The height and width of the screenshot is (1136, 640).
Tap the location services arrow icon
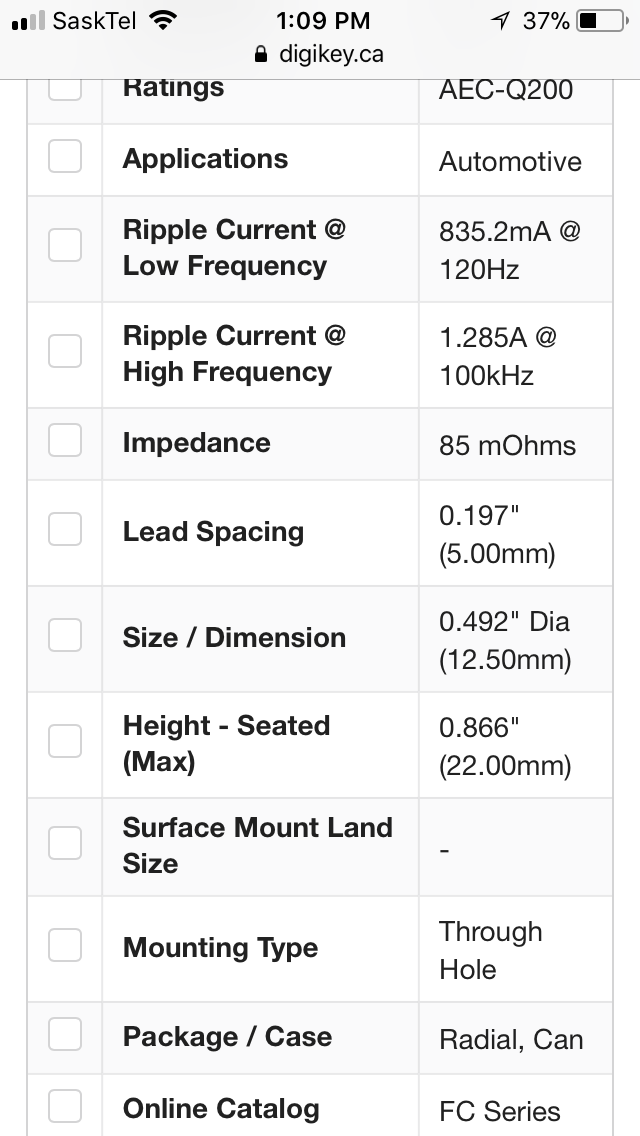coord(500,21)
